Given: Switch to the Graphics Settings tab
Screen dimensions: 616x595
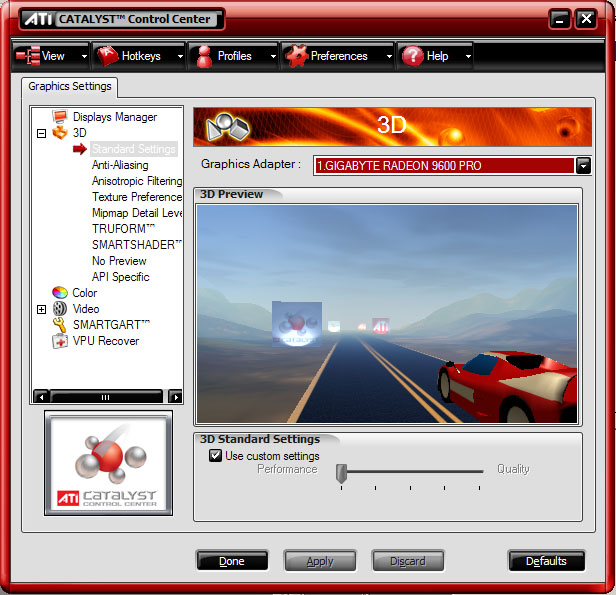Looking at the screenshot, I should click(69, 87).
